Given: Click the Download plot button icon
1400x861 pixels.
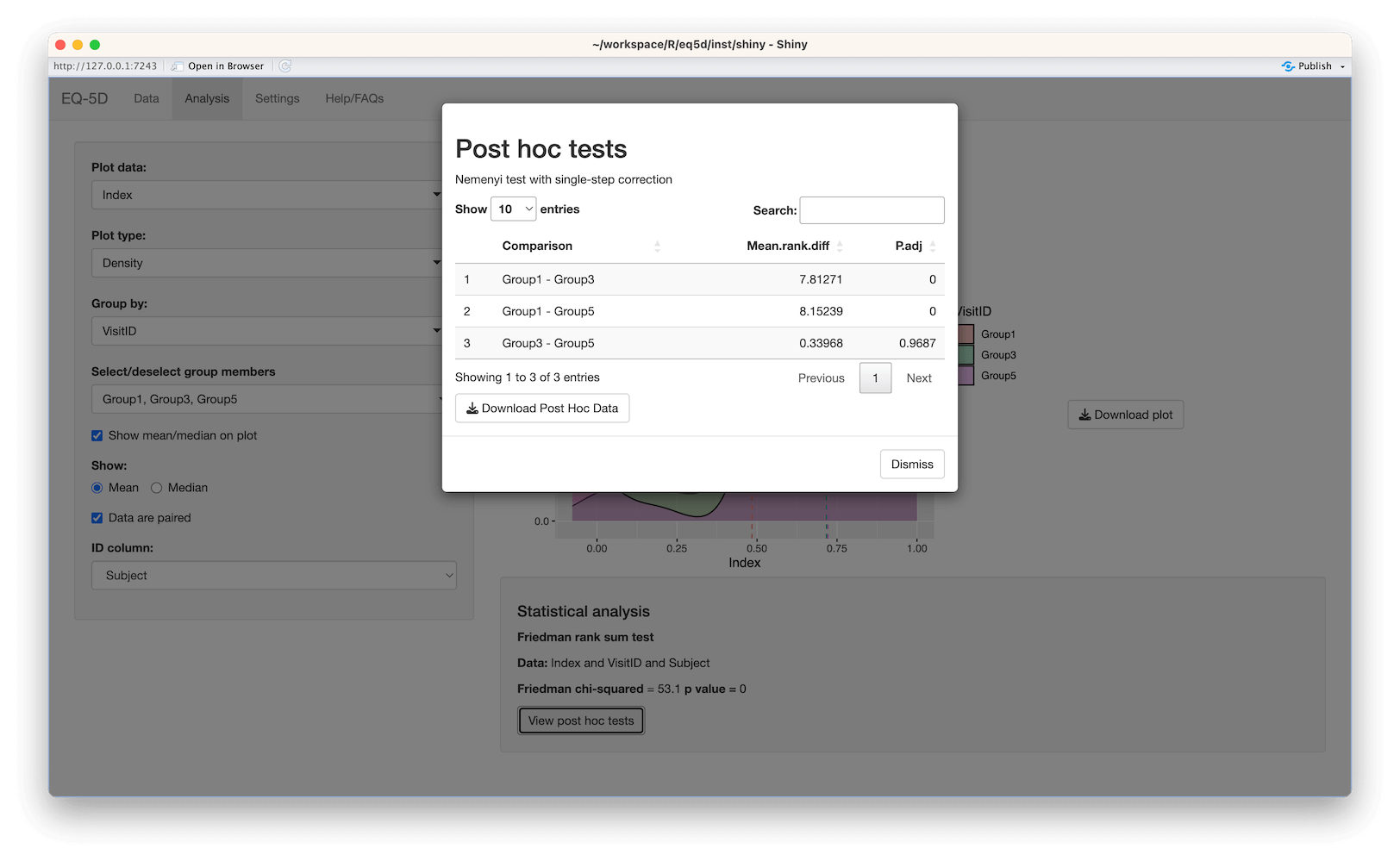Looking at the screenshot, I should click(1084, 415).
